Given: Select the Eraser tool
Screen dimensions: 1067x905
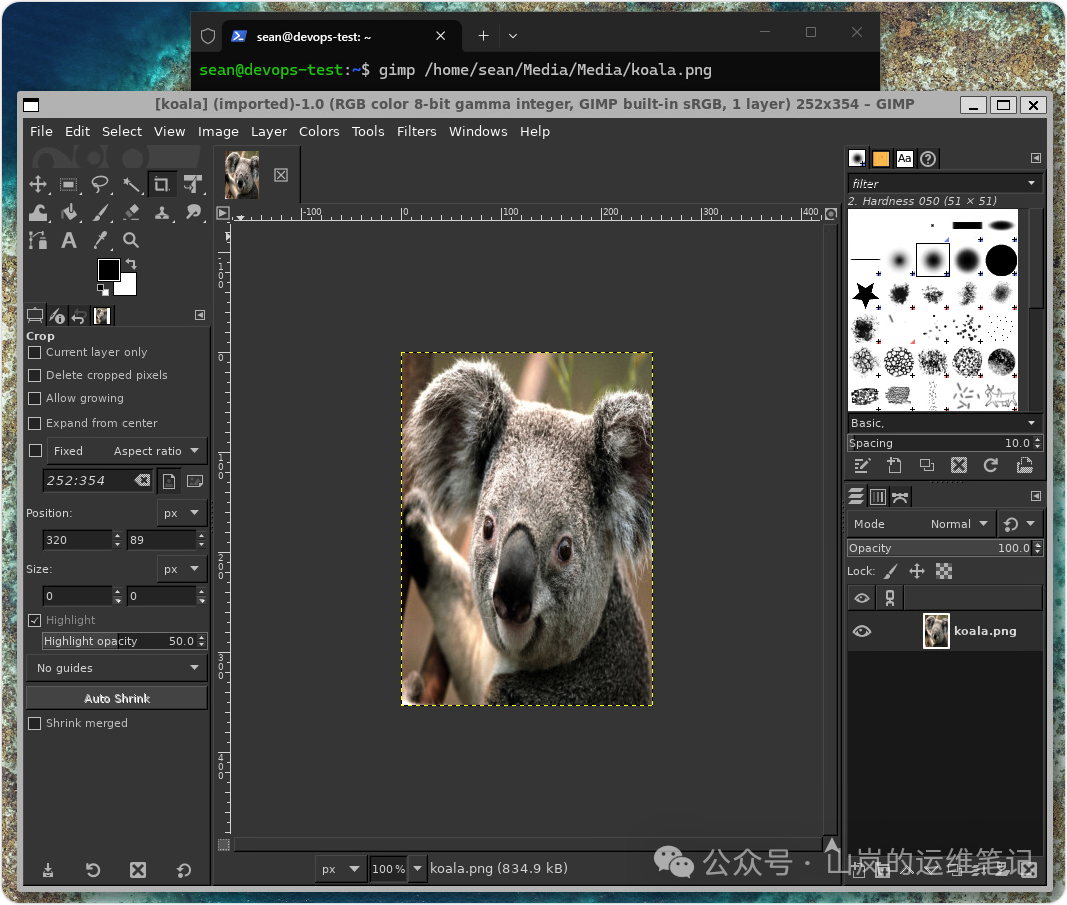Looking at the screenshot, I should 131,212.
